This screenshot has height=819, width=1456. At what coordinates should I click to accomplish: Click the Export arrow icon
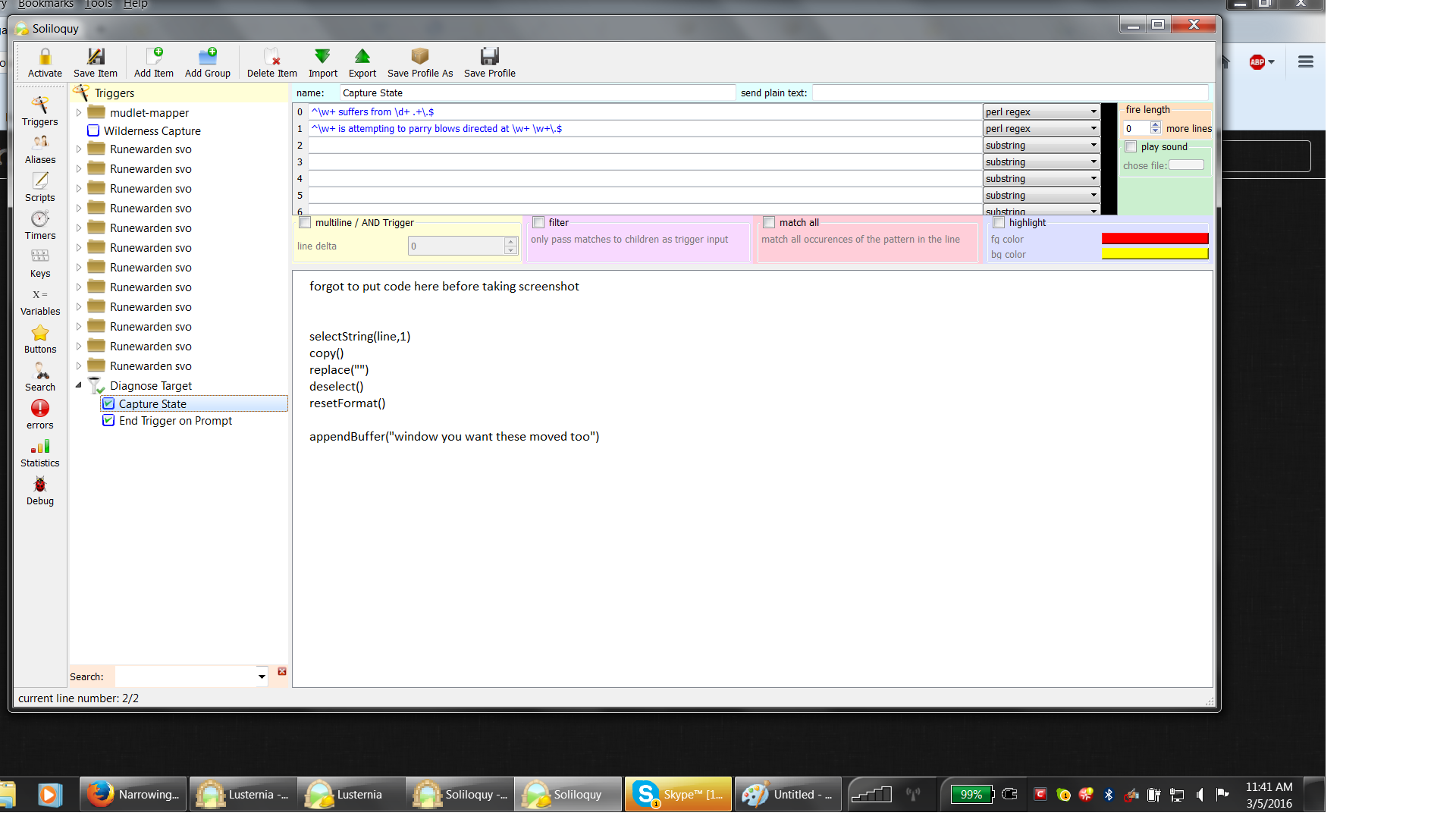tap(362, 57)
